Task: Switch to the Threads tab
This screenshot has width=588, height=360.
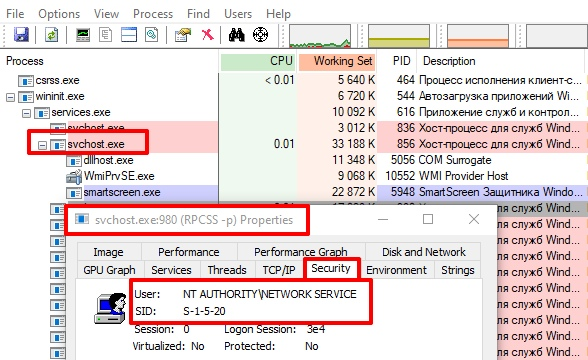Action: click(227, 270)
